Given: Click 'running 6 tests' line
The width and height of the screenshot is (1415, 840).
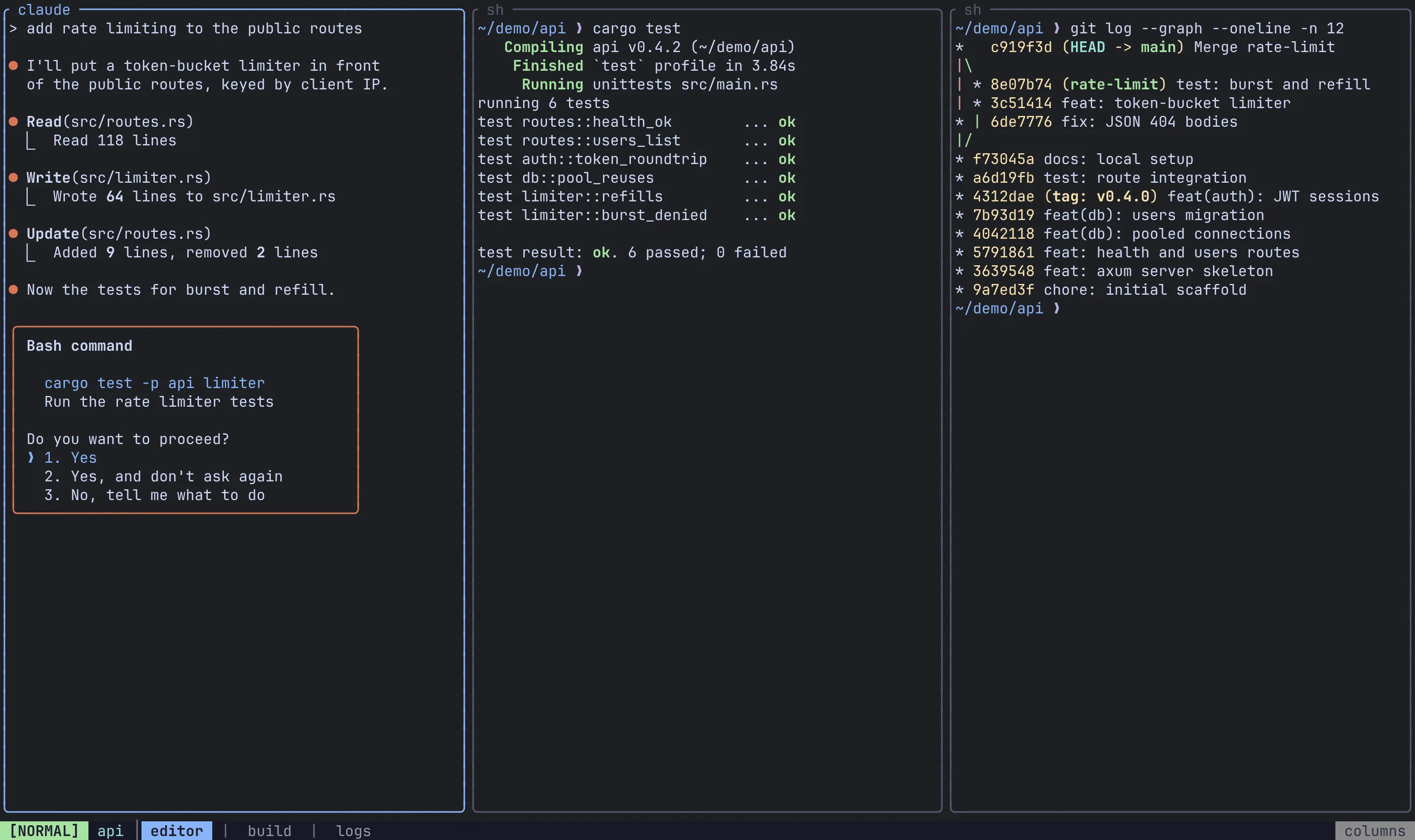Looking at the screenshot, I should [x=543, y=103].
